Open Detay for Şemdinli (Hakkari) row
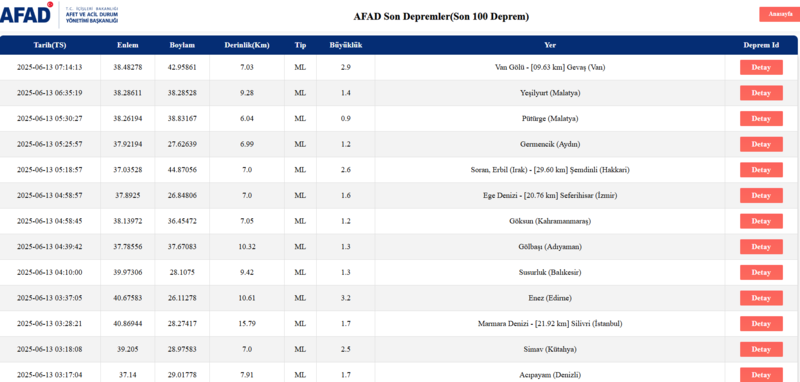The width and height of the screenshot is (800, 382). coord(761,170)
